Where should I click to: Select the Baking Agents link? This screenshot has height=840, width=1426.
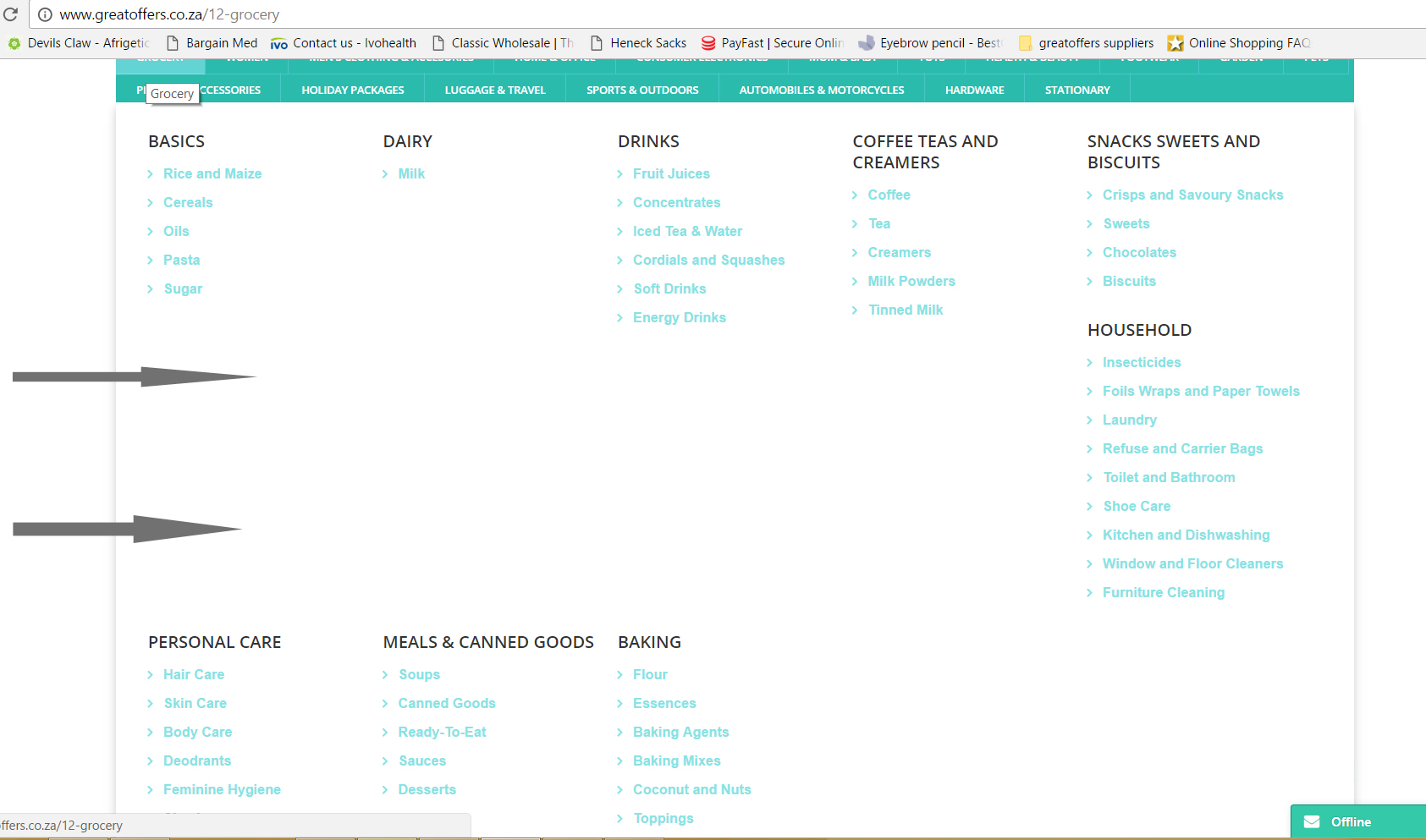[681, 732]
